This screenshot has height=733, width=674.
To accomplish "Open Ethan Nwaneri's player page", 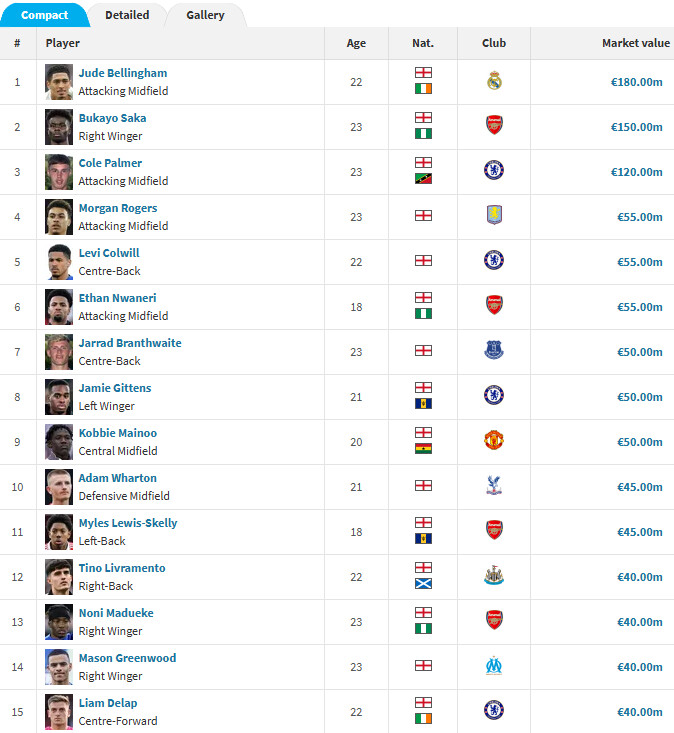I will (x=117, y=298).
